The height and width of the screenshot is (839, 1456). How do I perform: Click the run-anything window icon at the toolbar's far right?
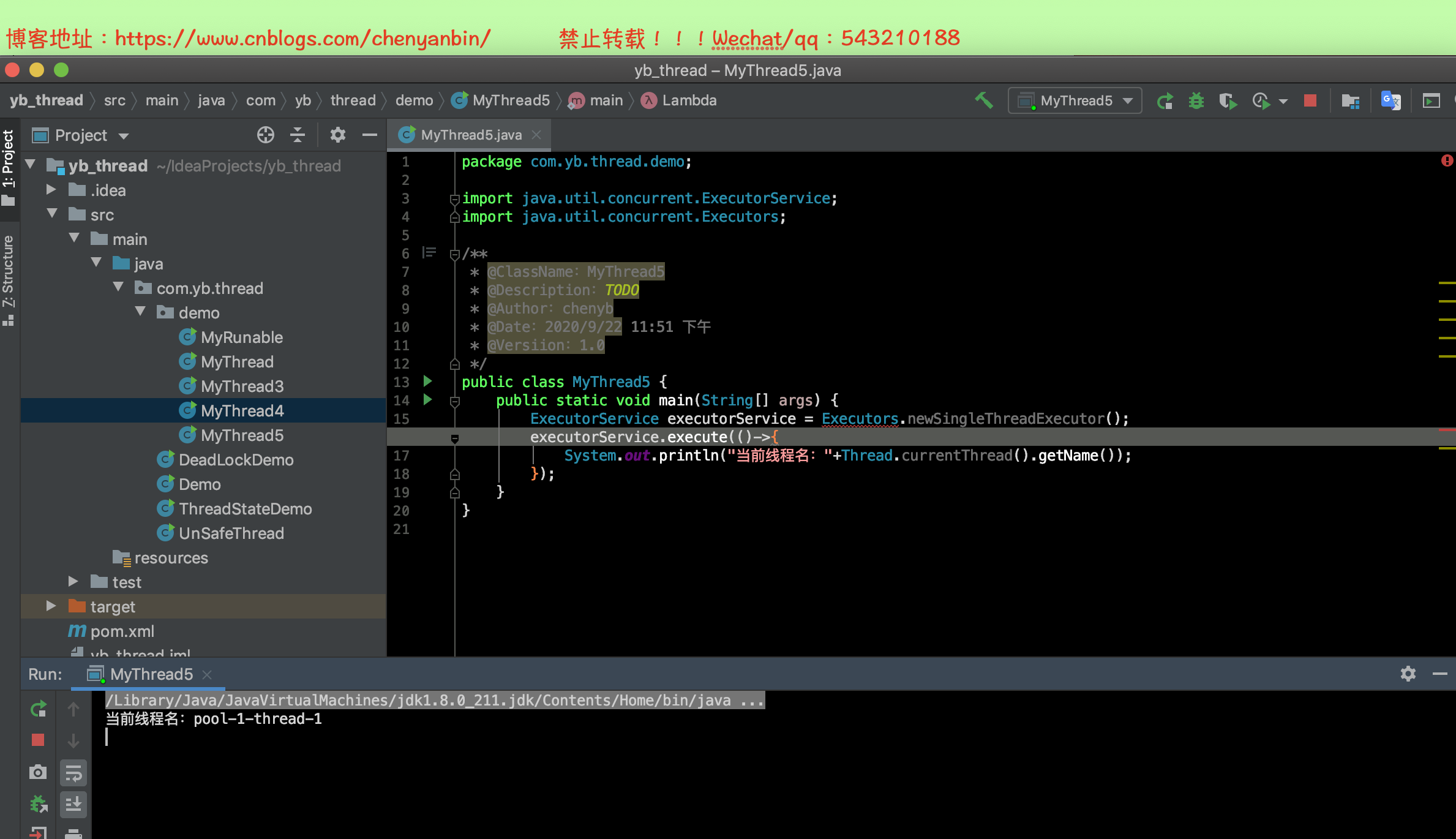tap(1431, 100)
